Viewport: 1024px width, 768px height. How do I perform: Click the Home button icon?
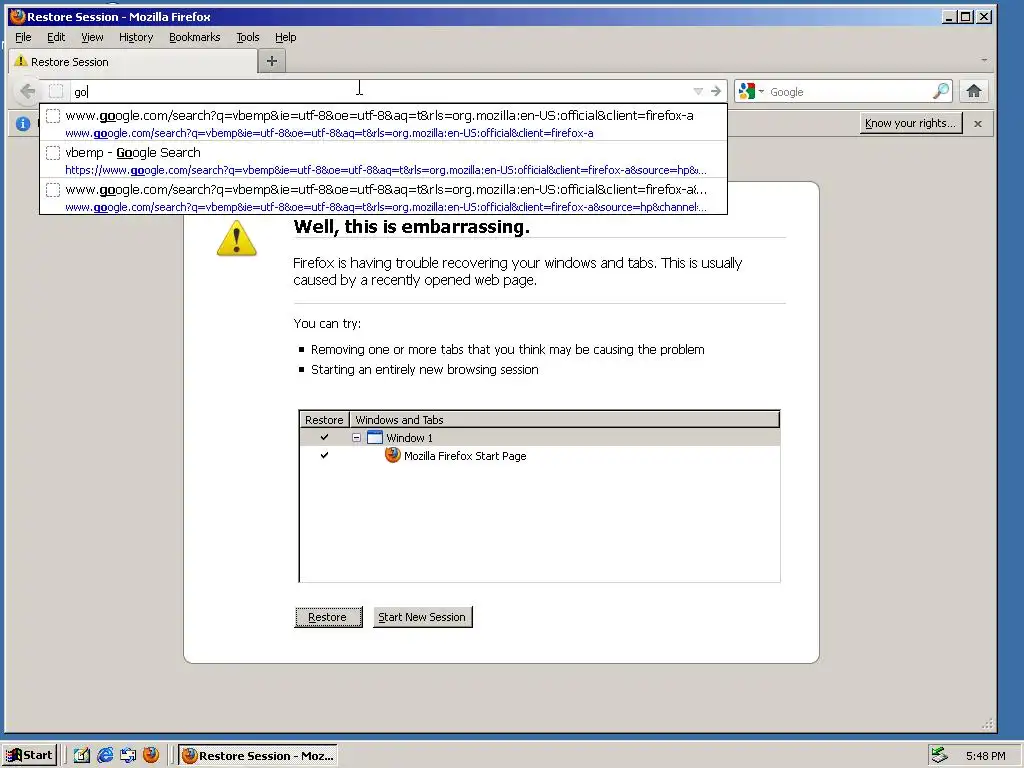coord(974,91)
